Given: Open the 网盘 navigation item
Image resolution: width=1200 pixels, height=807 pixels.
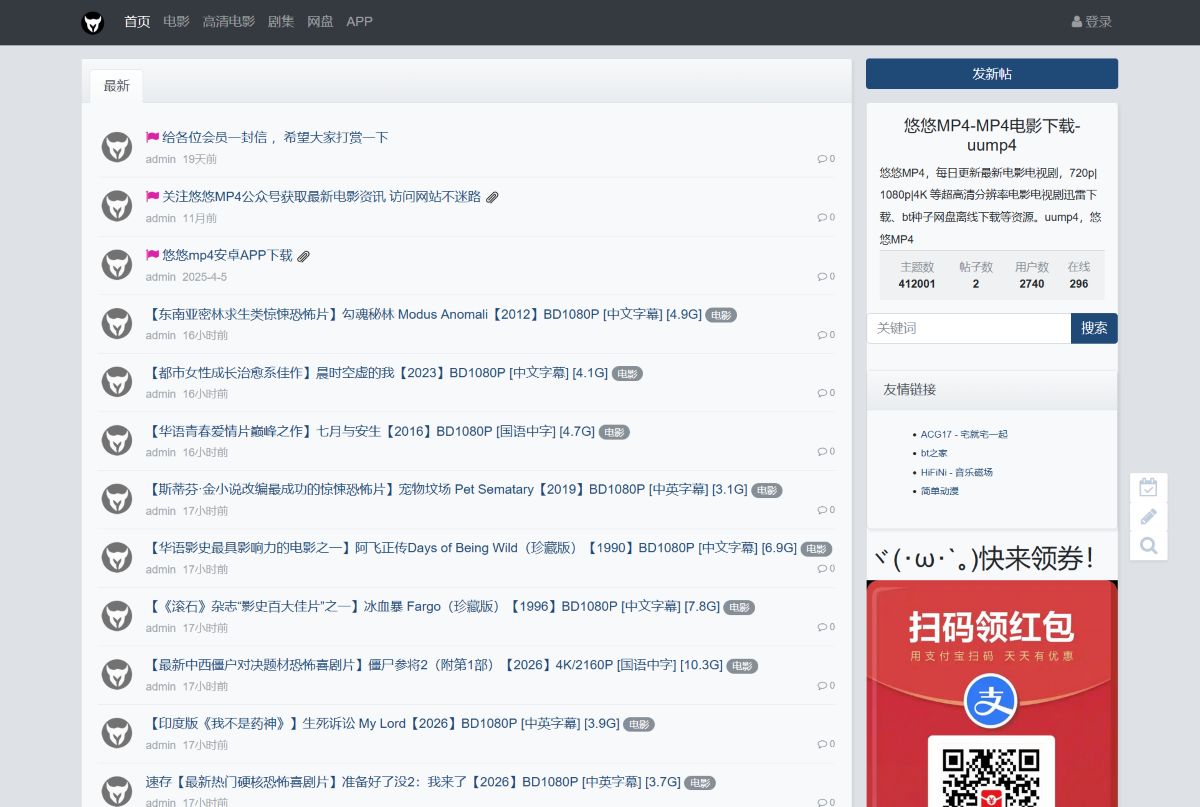Looking at the screenshot, I should pyautogui.click(x=320, y=21).
